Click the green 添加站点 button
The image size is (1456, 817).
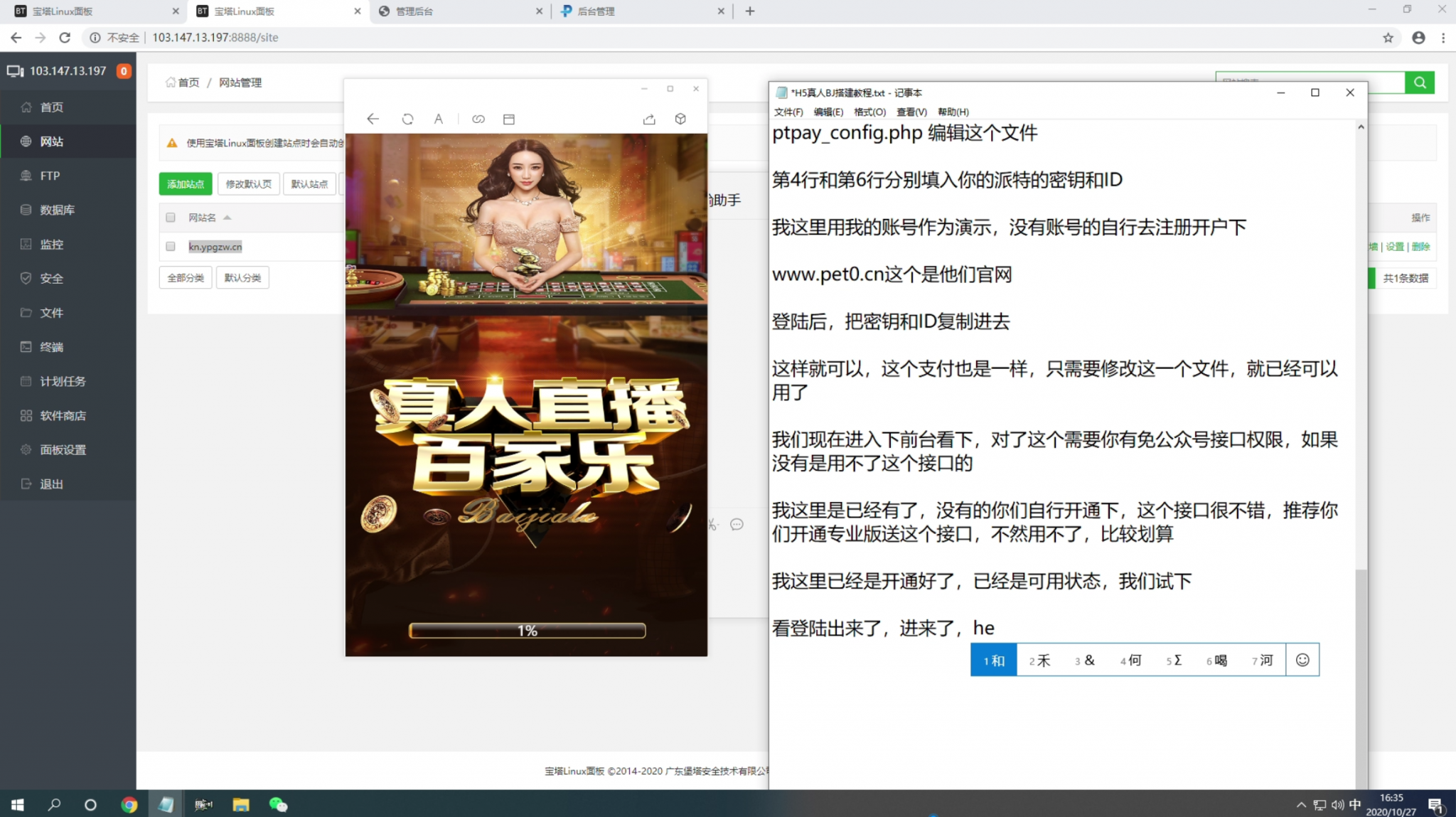(186, 183)
